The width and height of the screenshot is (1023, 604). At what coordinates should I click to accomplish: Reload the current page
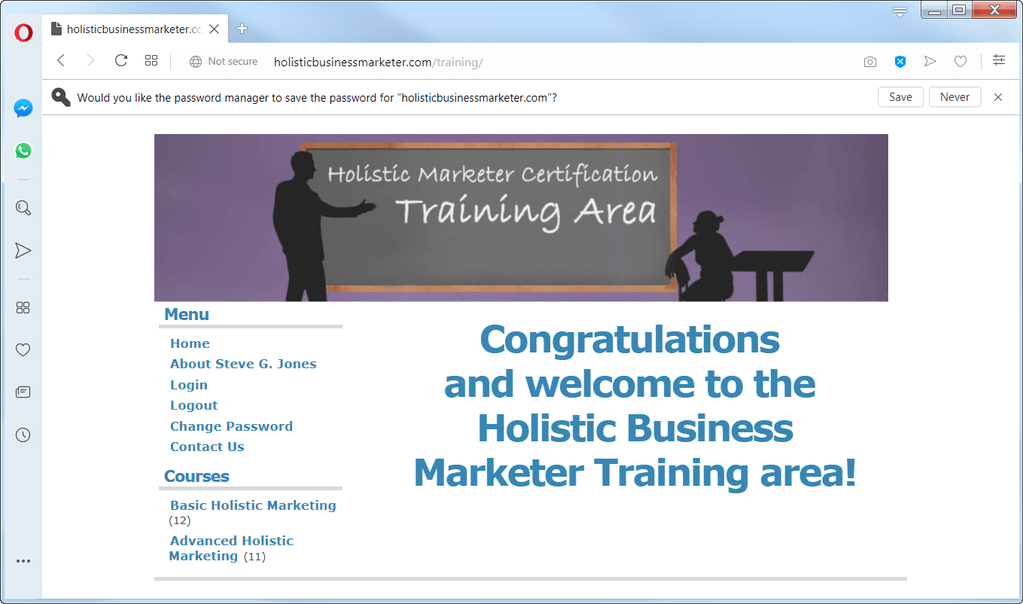tap(121, 61)
